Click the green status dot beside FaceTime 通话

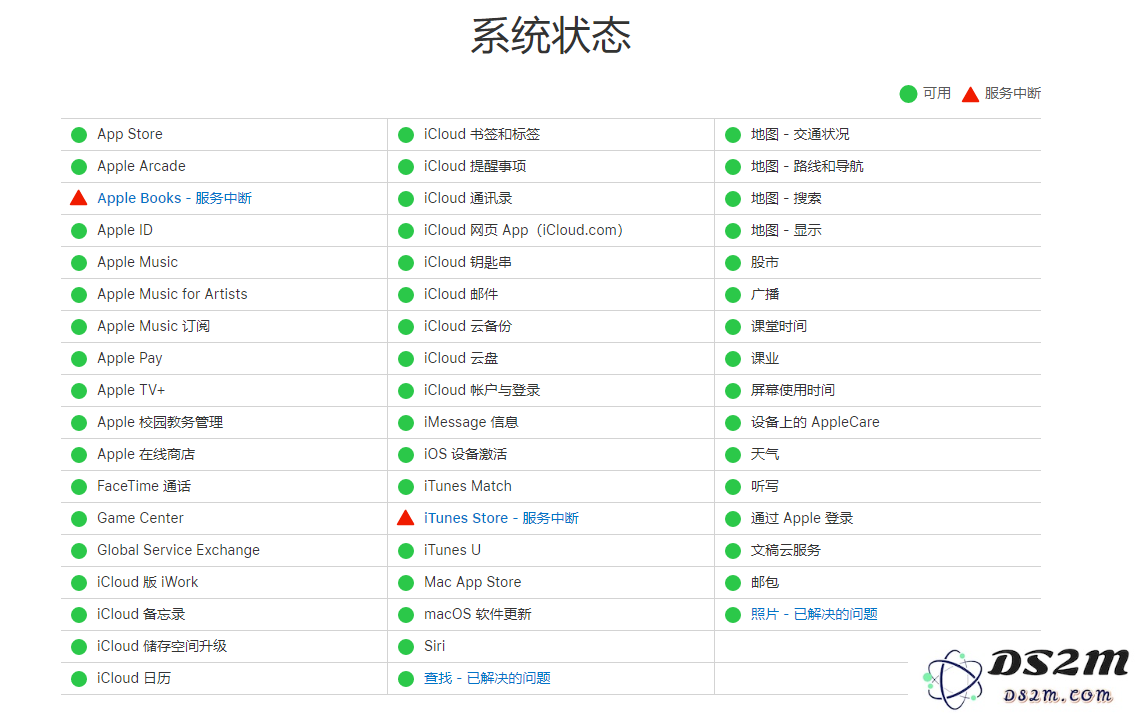(79, 487)
